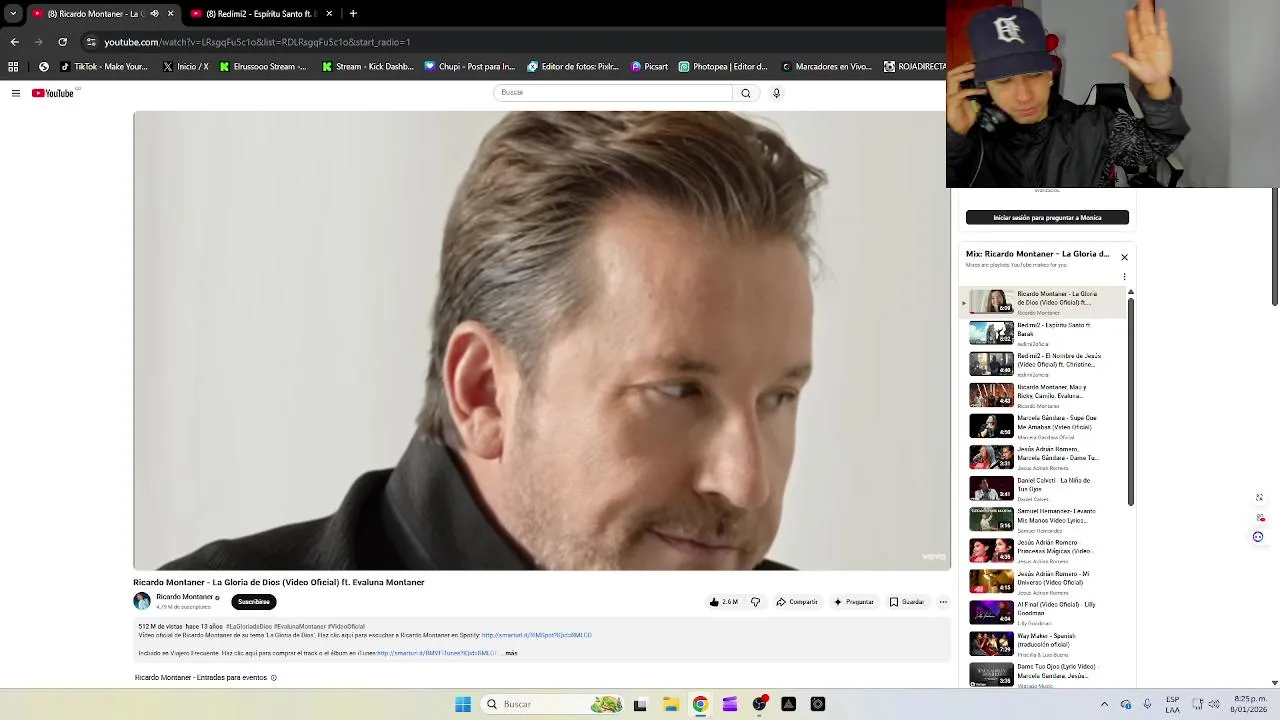Select 'Daniel Calveti - La Niña de Tus Ojos'

click(x=1043, y=488)
